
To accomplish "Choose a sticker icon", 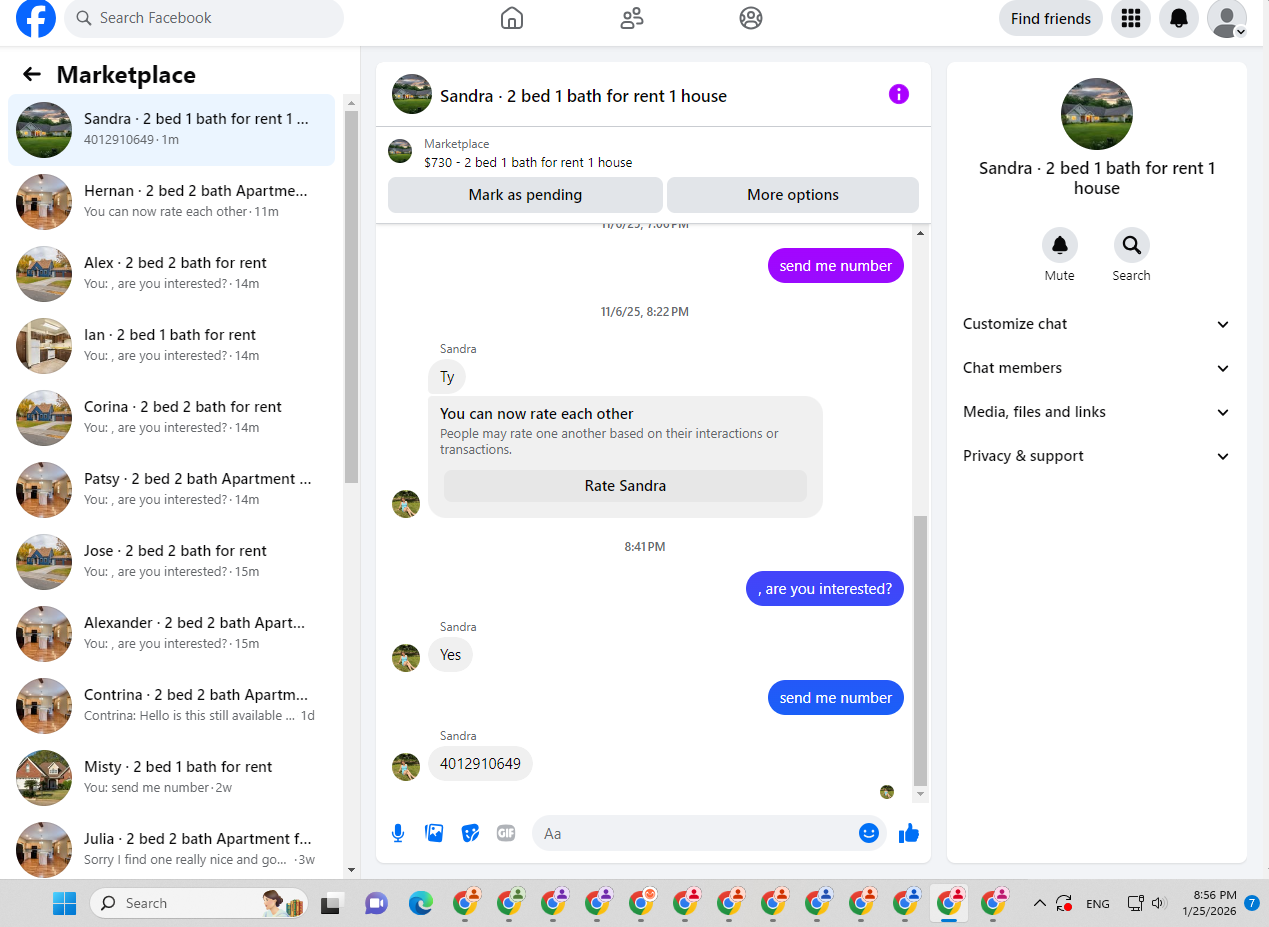I will coord(470,833).
